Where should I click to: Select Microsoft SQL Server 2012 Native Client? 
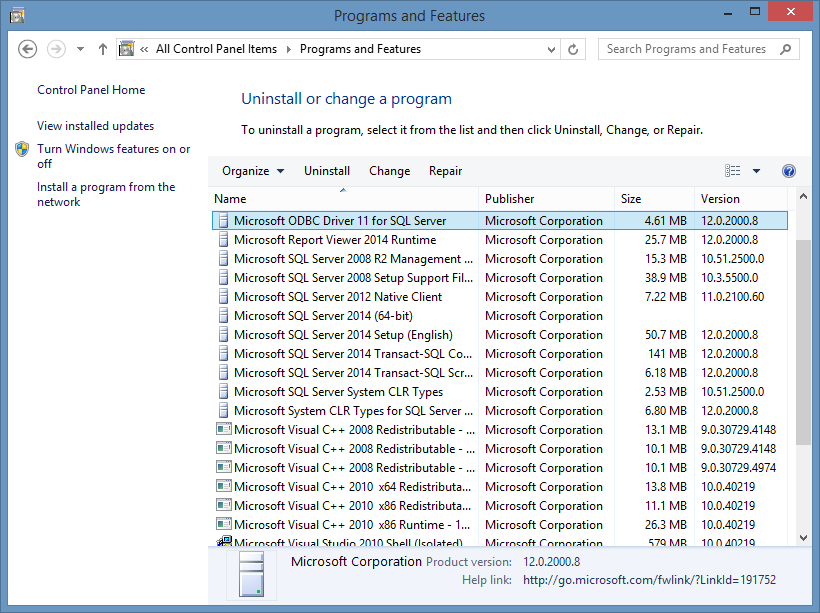click(499, 297)
